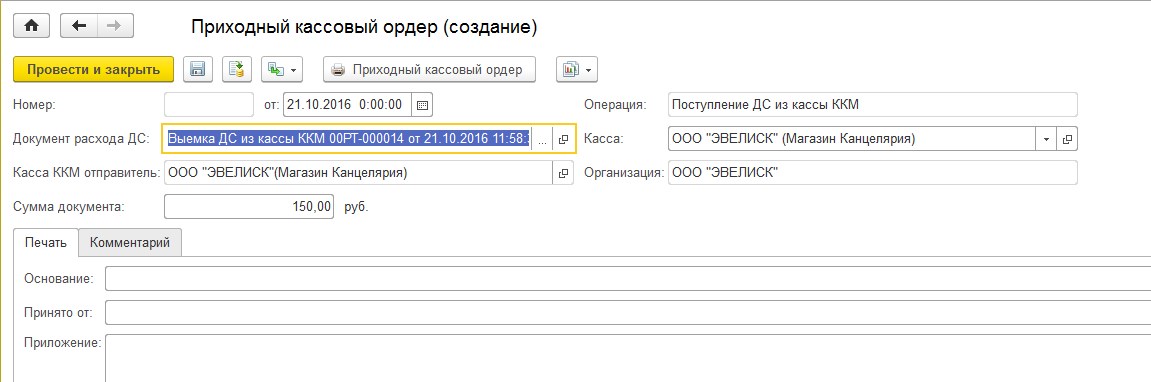Click the руб. currency label
The width and height of the screenshot is (1151, 382).
coord(357,207)
